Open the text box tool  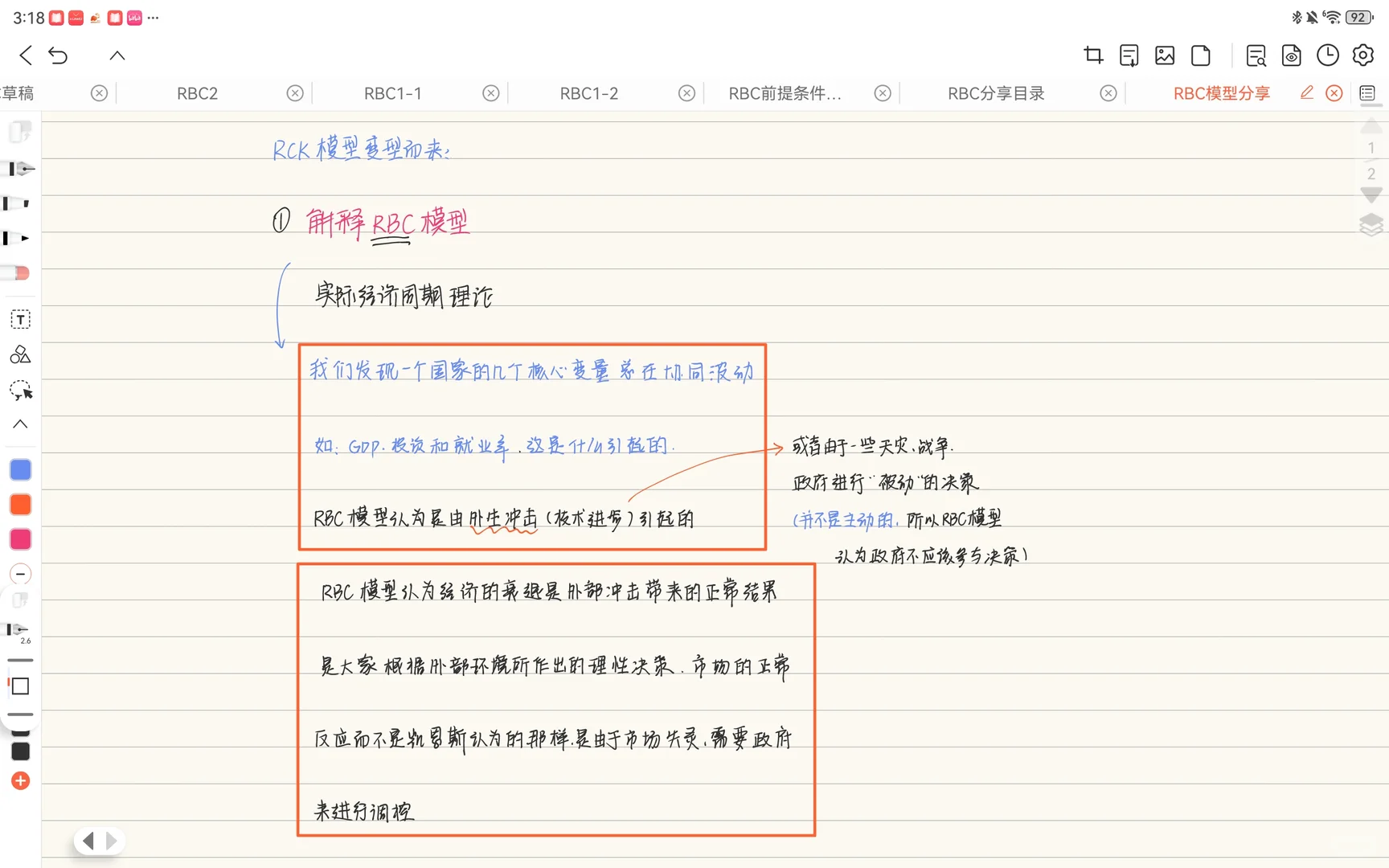pos(19,319)
